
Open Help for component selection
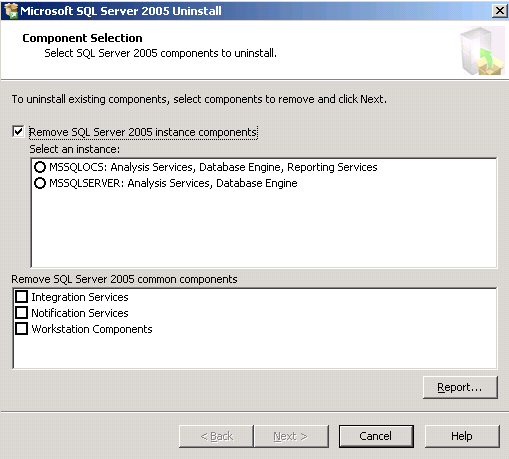click(x=462, y=436)
